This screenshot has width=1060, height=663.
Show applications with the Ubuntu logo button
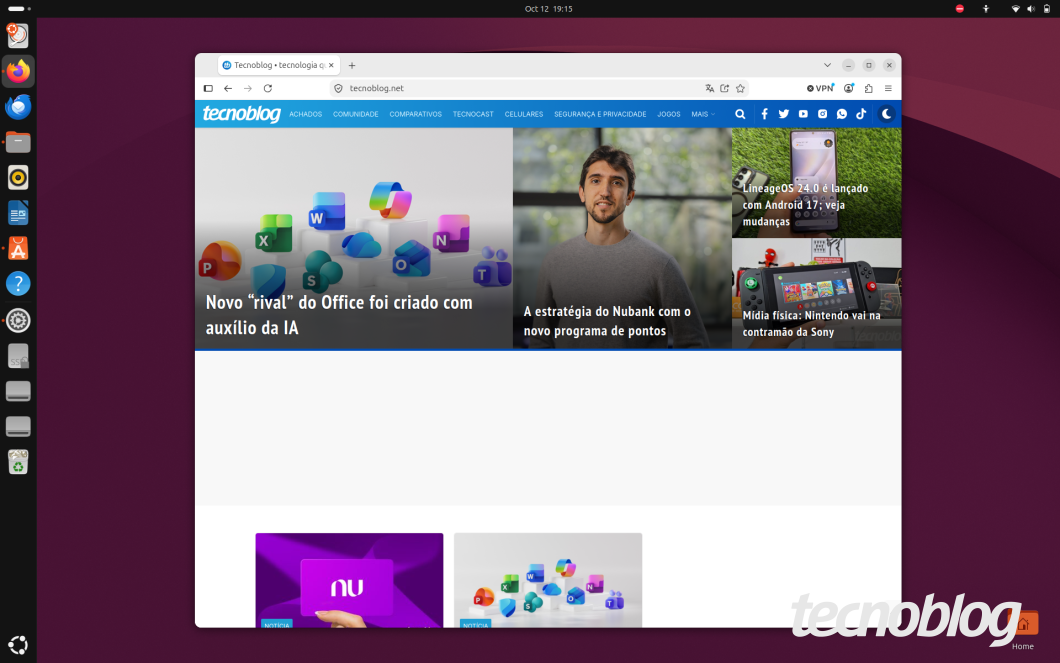[x=18, y=645]
